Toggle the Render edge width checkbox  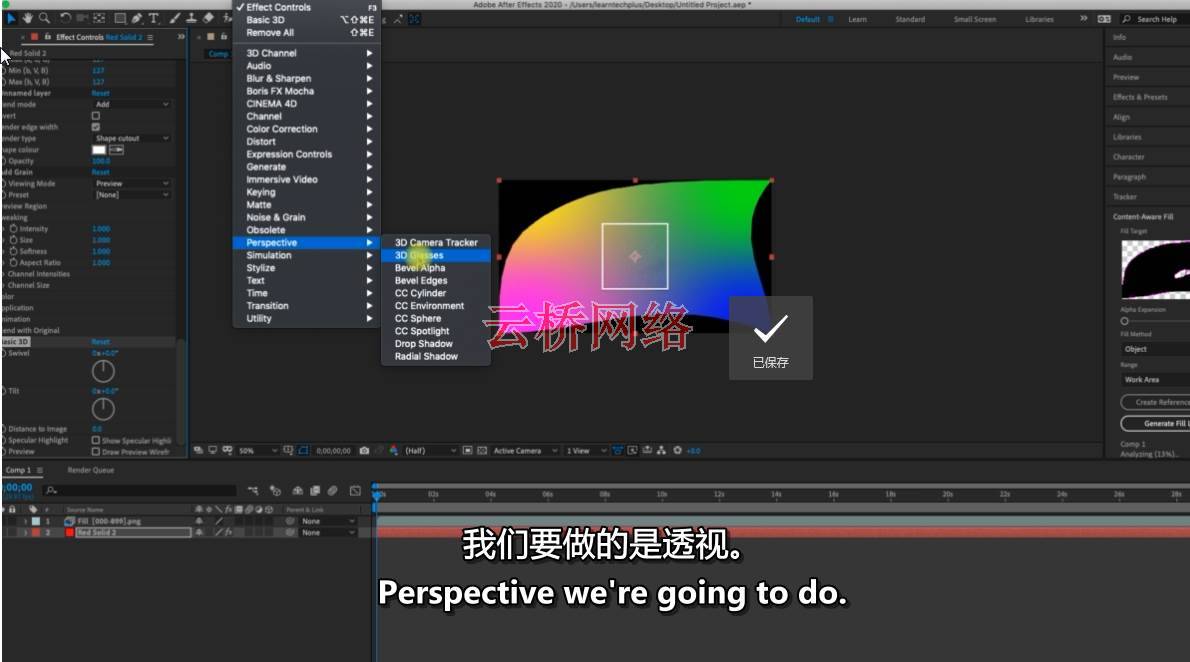pyautogui.click(x=96, y=127)
